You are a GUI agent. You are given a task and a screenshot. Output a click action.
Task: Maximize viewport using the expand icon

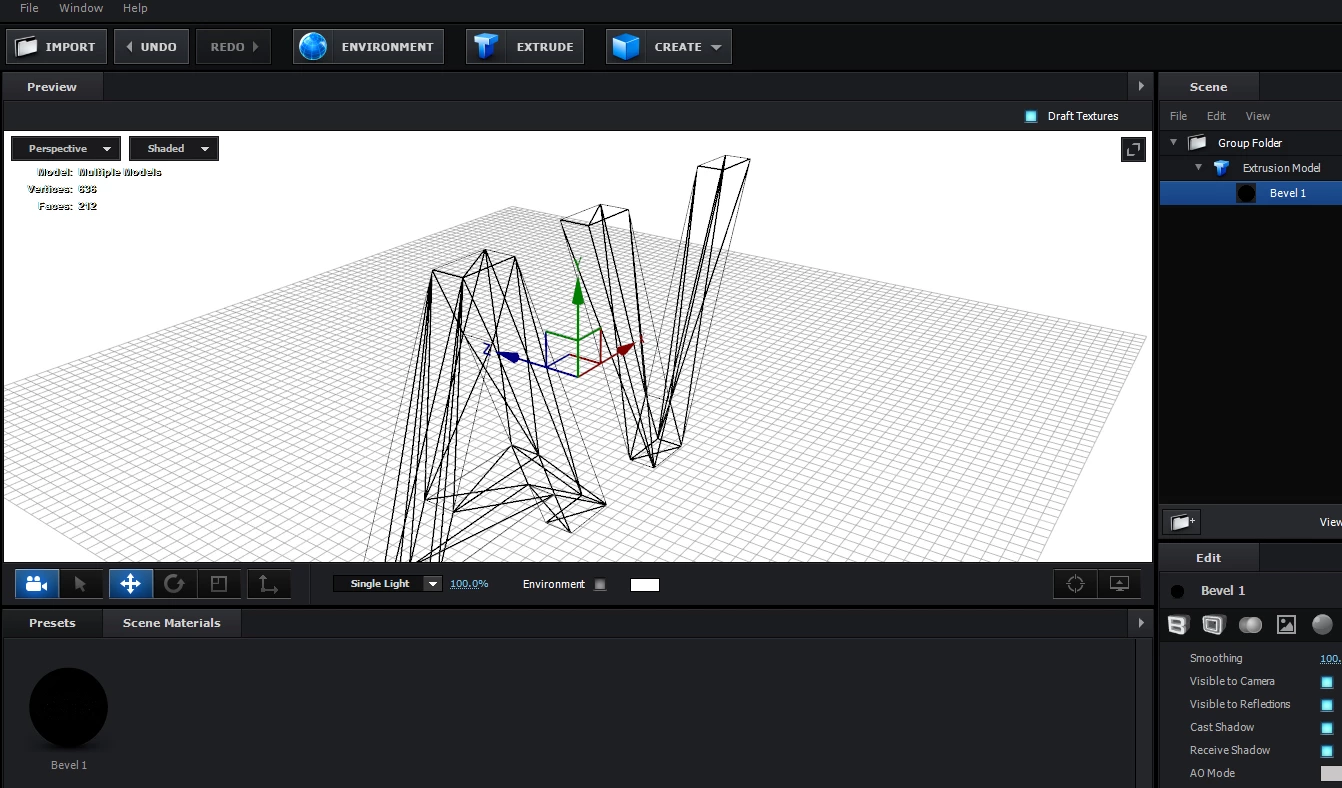click(x=1134, y=149)
